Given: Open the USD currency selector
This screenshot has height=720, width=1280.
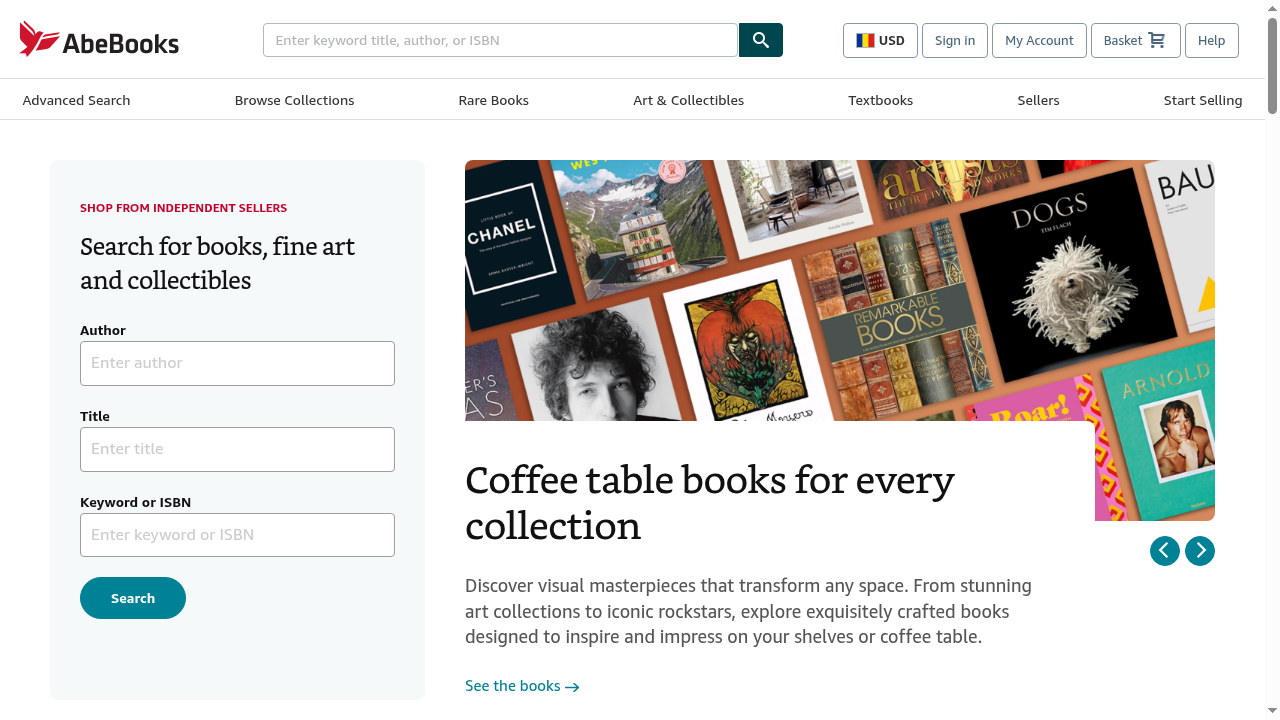Looking at the screenshot, I should [x=880, y=40].
